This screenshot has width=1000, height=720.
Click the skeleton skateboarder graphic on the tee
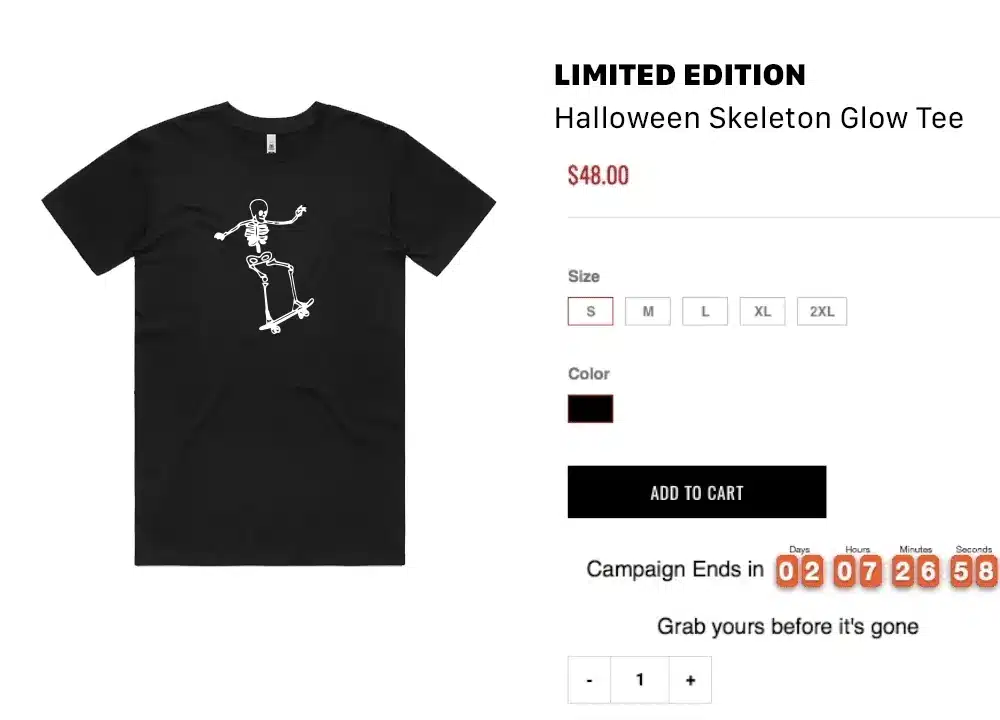point(266,264)
